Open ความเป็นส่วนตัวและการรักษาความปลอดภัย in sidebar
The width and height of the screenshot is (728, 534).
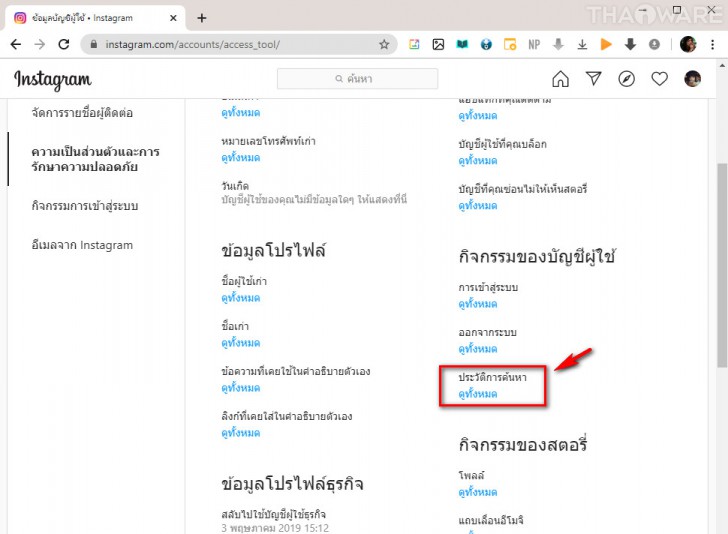(x=96, y=159)
